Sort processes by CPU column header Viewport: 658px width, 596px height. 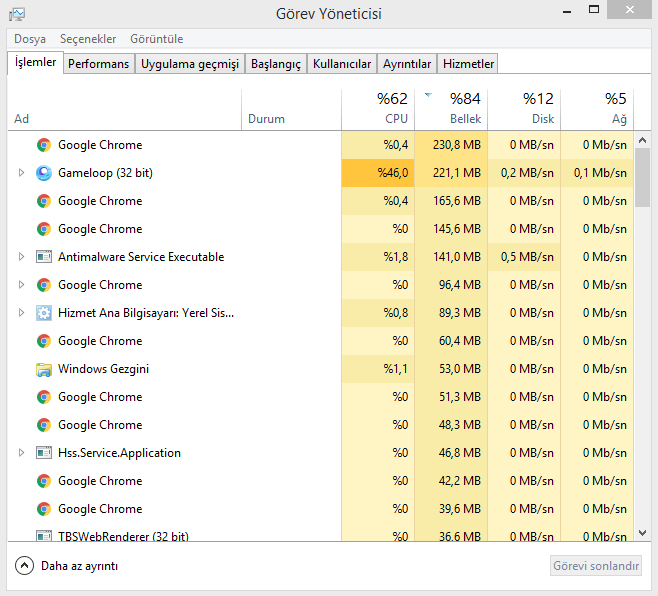(x=378, y=108)
